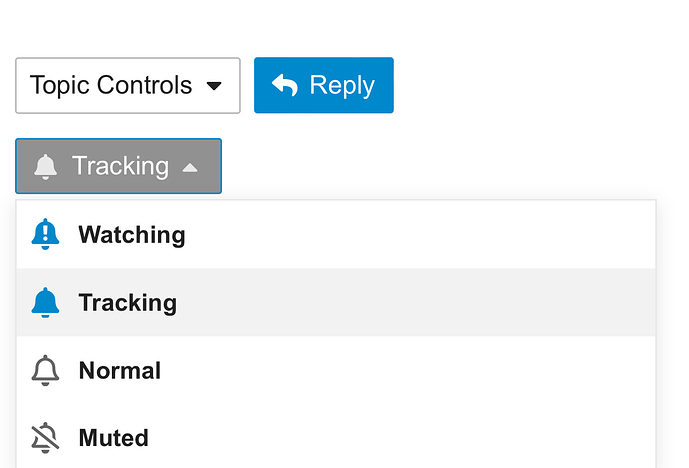
Task: Click the outlined Normal bell icon
Action: point(46,370)
